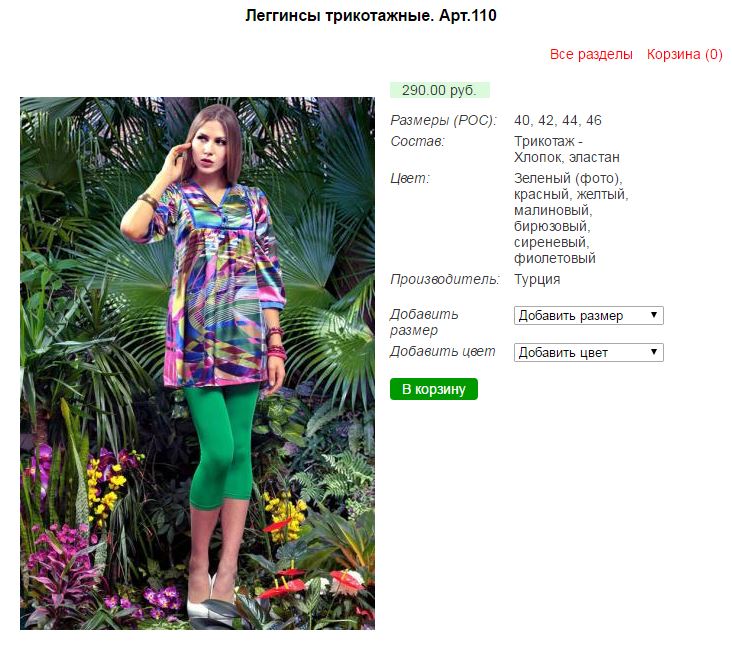
Task: Open the "Добавить размер" select box
Action: (588, 315)
